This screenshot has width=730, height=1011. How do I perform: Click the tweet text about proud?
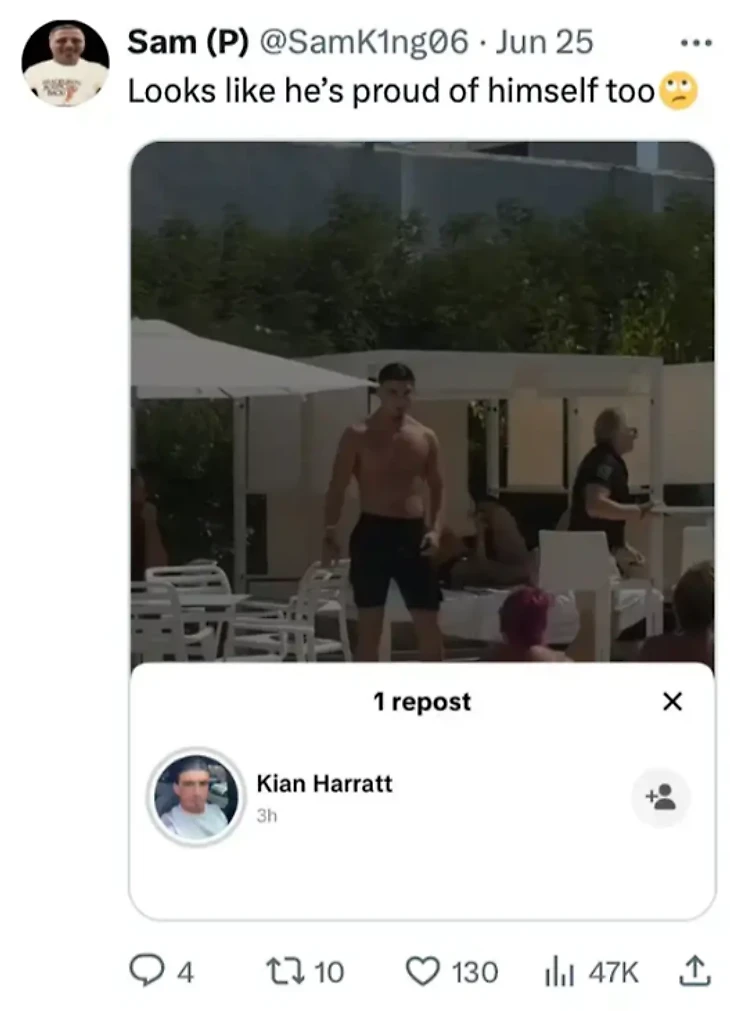pos(391,90)
